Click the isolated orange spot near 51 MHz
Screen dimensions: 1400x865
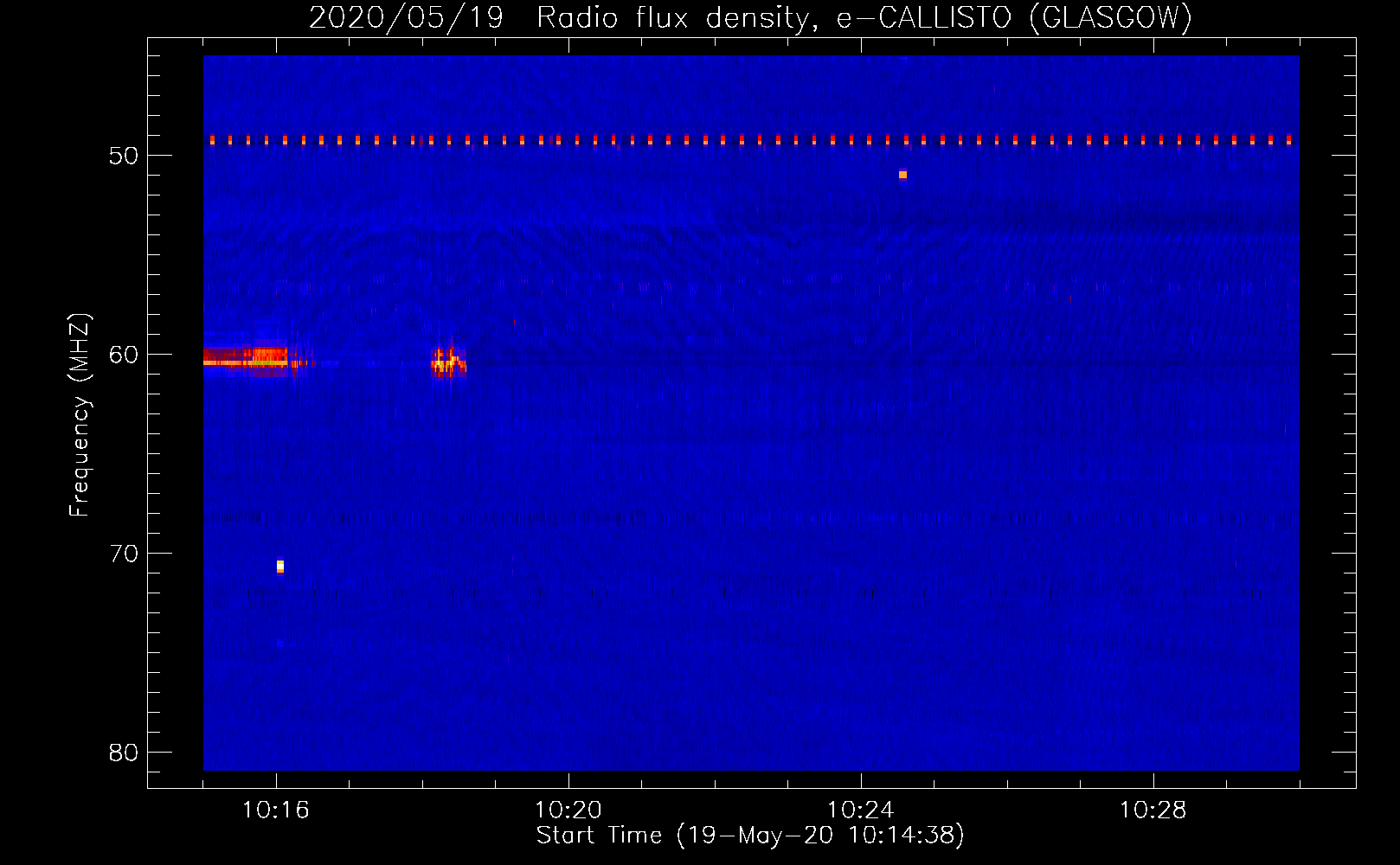tap(902, 175)
